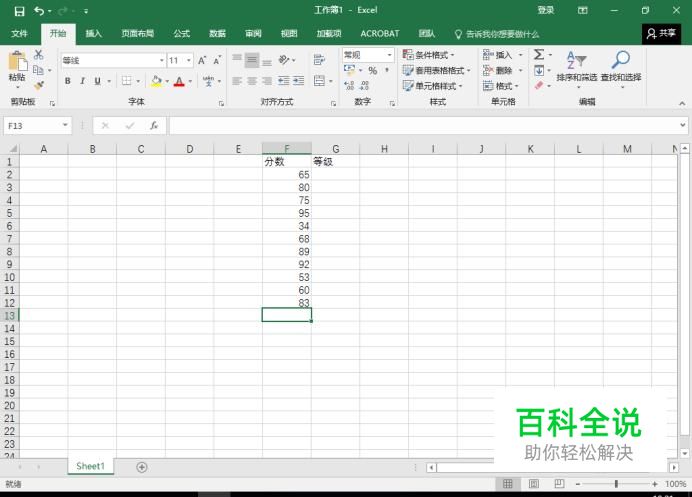Open 排序和筛选 sort and filter
692x497 pixels.
pos(577,69)
